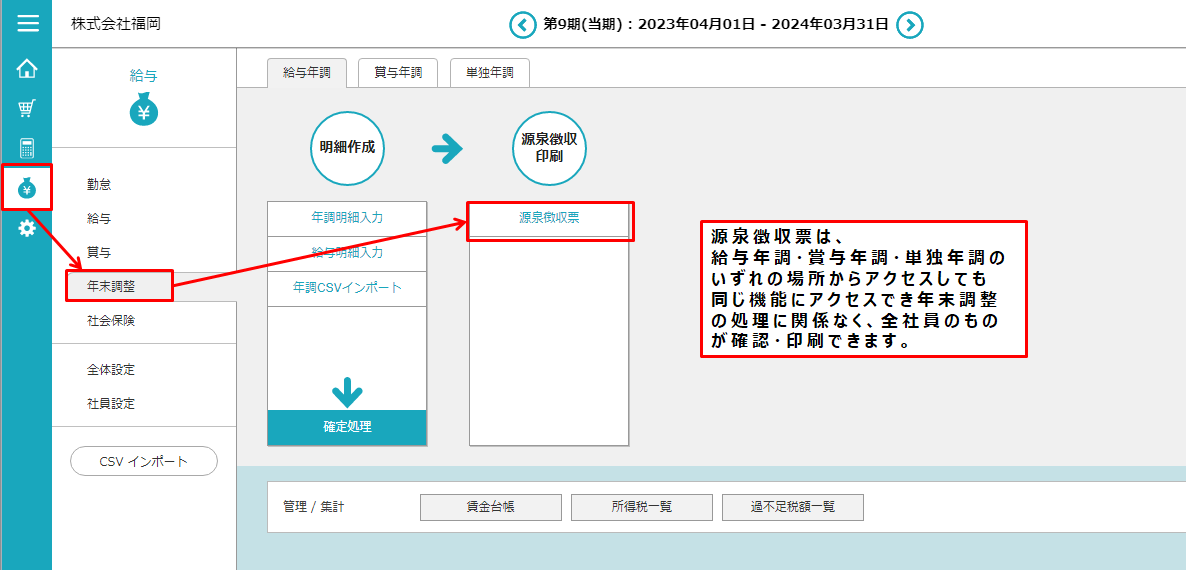Open the hamburger menu icon
The height and width of the screenshot is (570, 1186).
click(28, 24)
